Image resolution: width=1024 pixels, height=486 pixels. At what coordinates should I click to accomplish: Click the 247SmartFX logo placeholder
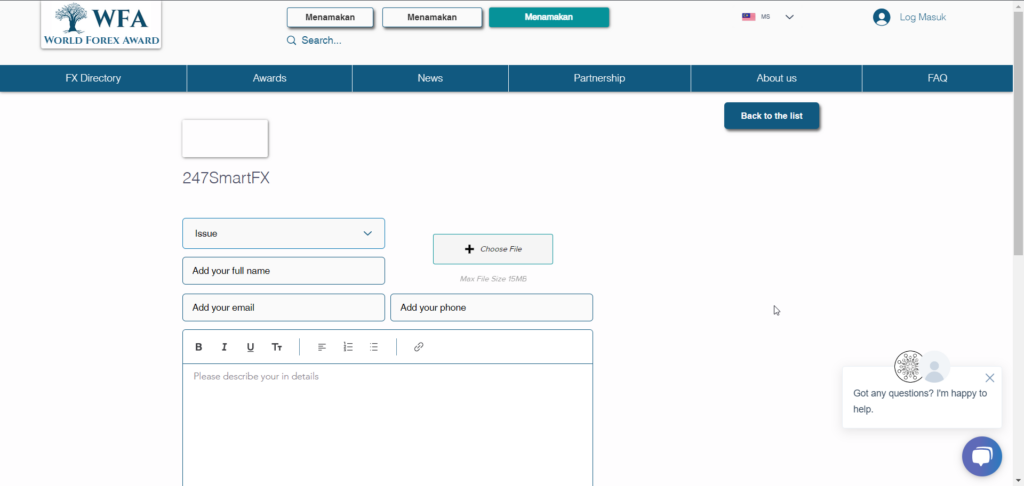(x=225, y=138)
